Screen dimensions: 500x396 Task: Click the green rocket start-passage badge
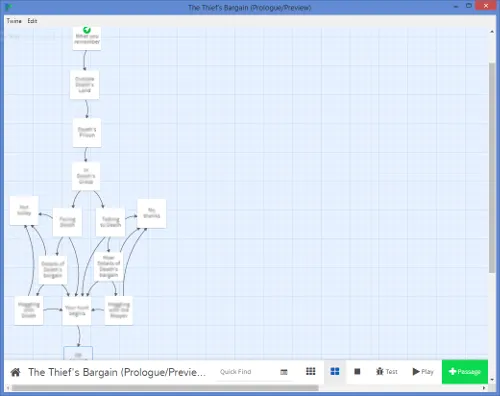pos(87,30)
